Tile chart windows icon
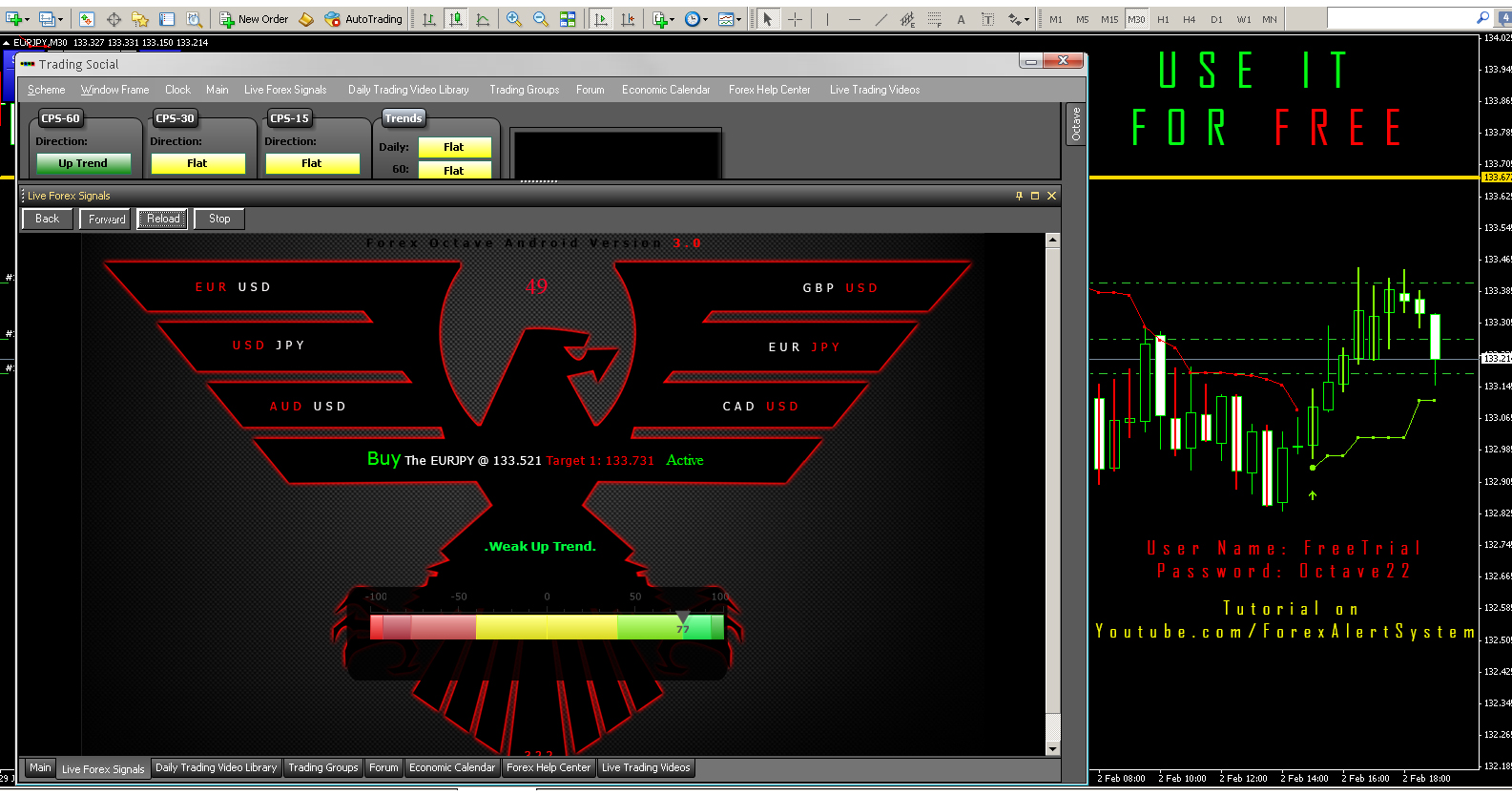 tap(568, 19)
